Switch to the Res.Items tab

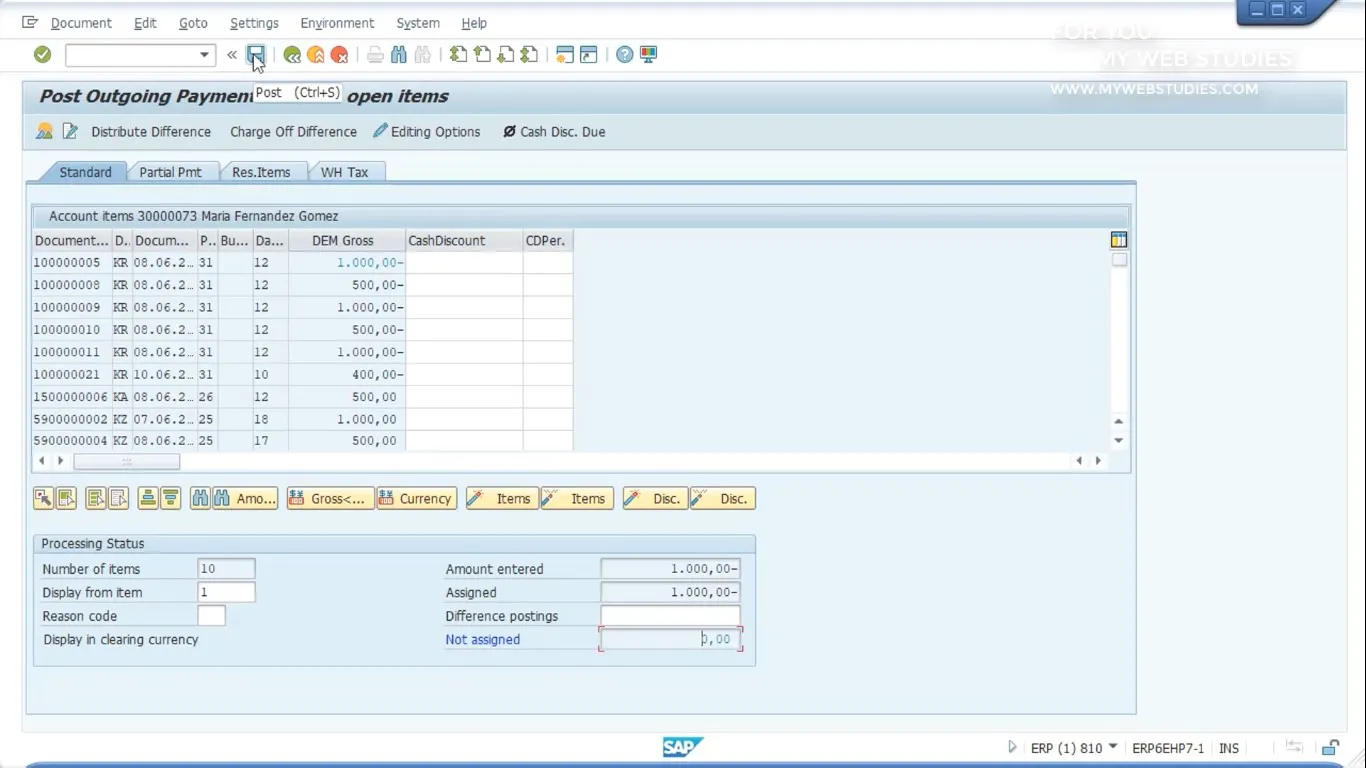(261, 172)
